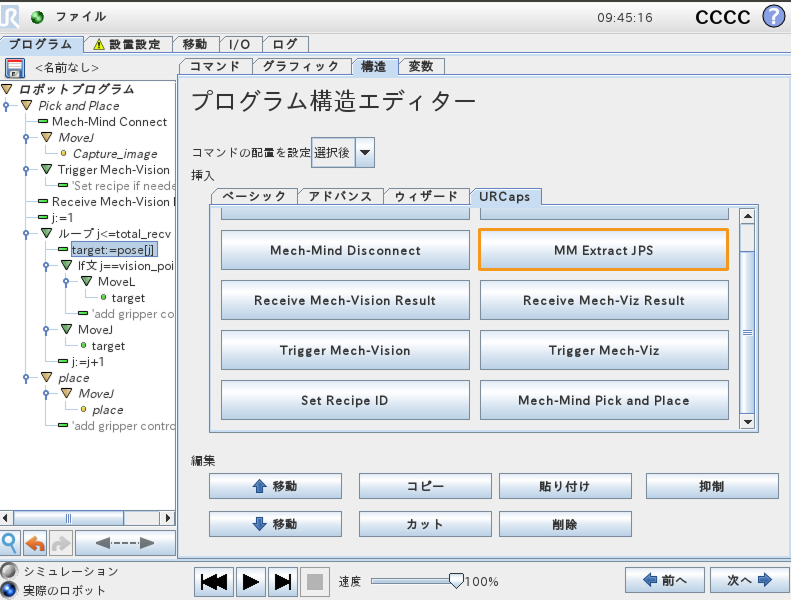The width and height of the screenshot is (791, 600).
Task: Move selected command up
Action: pyautogui.click(x=275, y=486)
